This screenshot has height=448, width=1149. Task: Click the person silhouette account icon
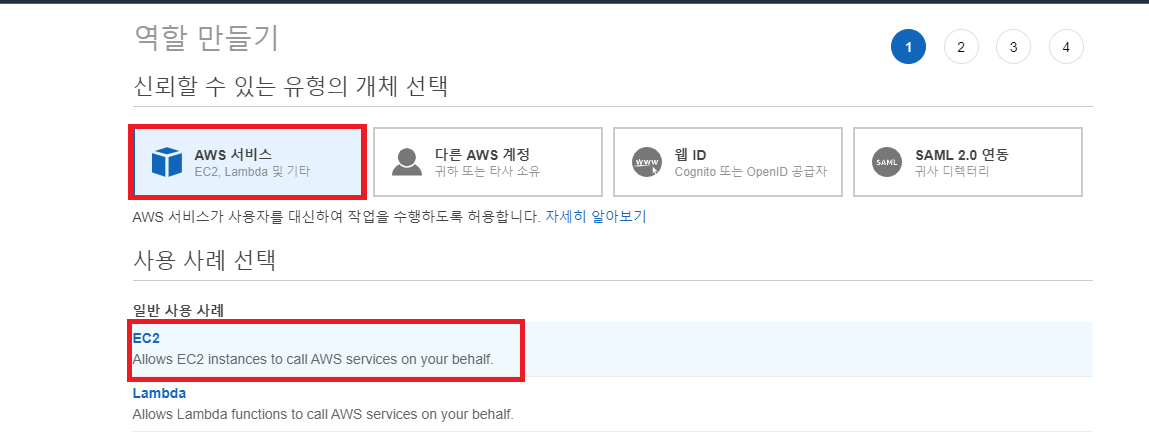pos(407,162)
